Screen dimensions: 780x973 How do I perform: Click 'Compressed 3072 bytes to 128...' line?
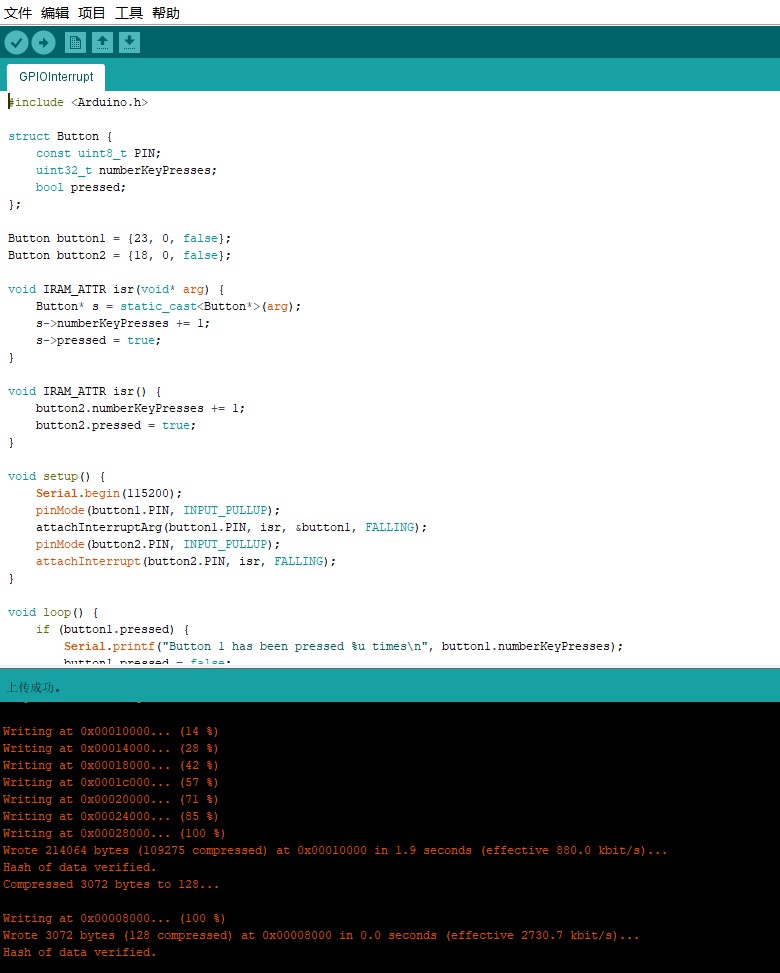pyautogui.click(x=111, y=884)
